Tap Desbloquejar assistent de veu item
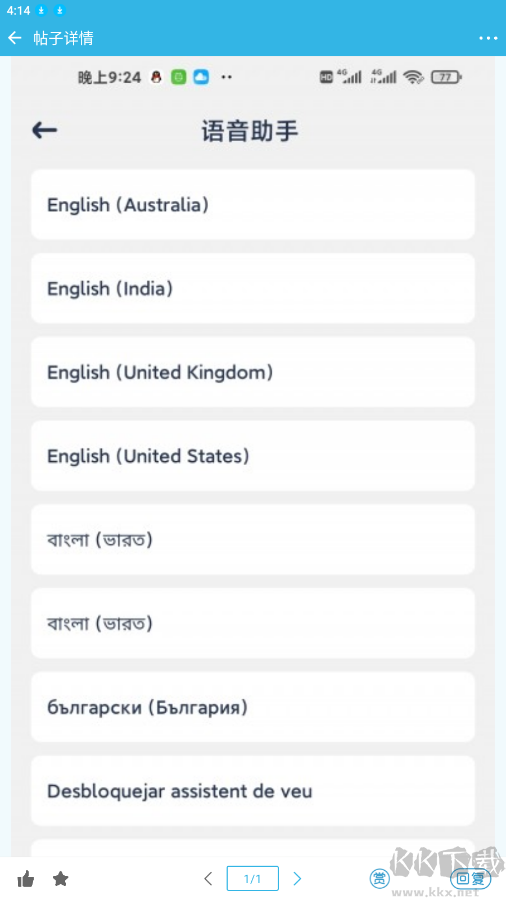This screenshot has width=506, height=899. (253, 791)
